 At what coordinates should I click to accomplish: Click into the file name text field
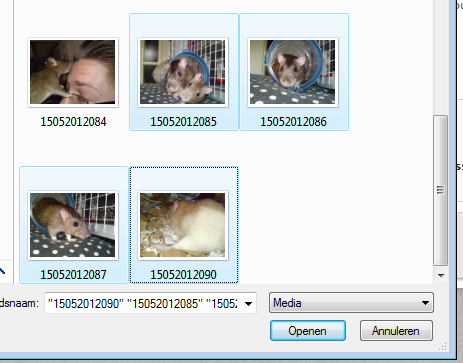coord(143,303)
